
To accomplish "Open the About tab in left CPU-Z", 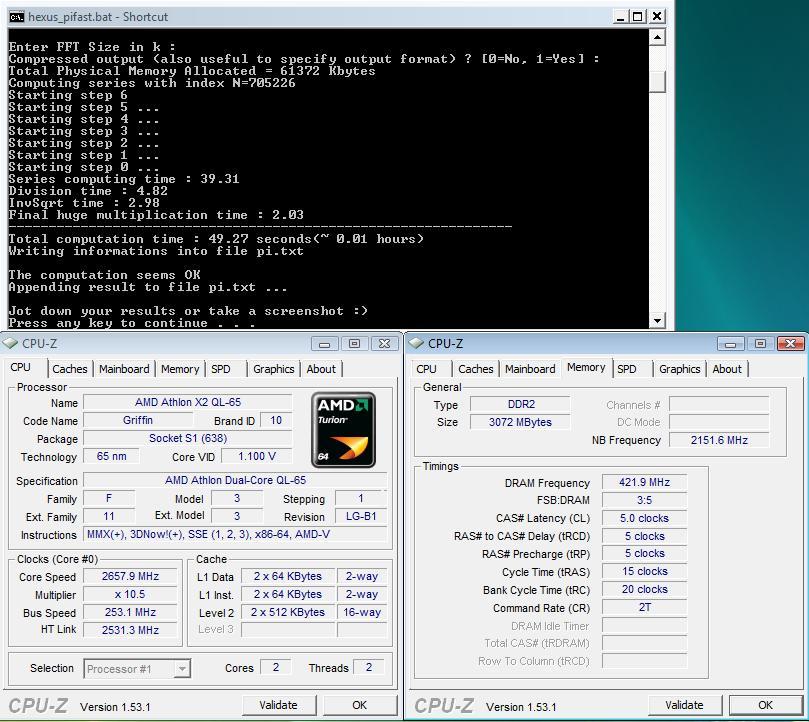I will click(x=321, y=369).
